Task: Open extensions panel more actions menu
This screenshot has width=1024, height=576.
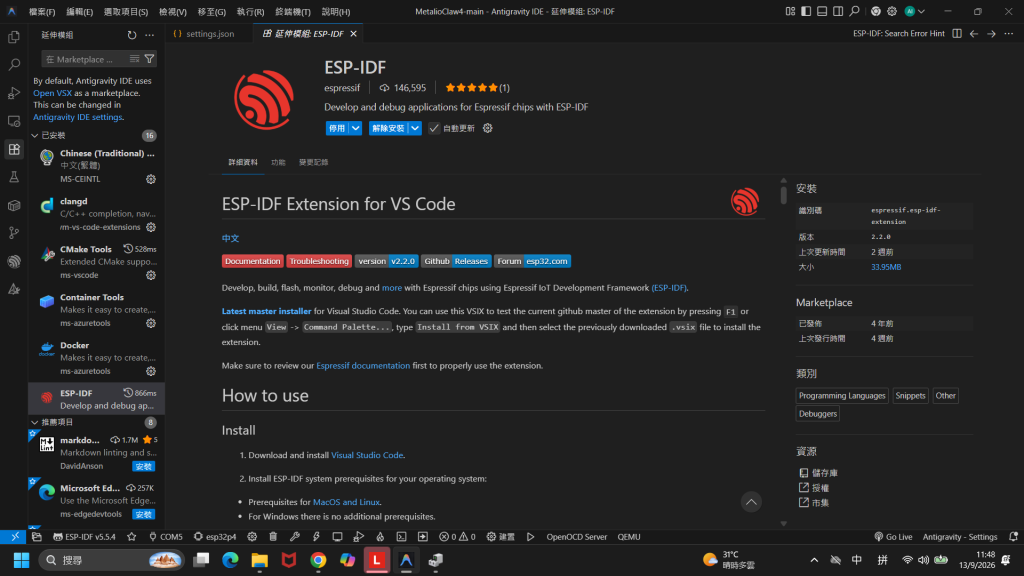Action: click(x=150, y=35)
